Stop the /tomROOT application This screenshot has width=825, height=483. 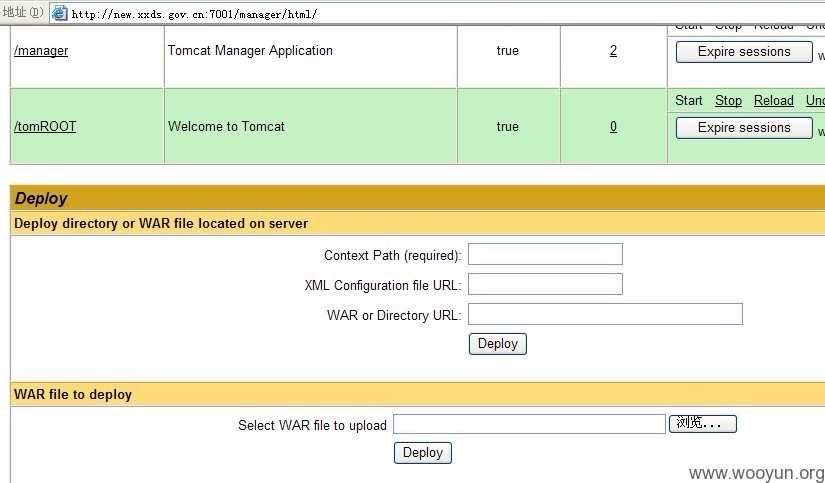[x=728, y=100]
